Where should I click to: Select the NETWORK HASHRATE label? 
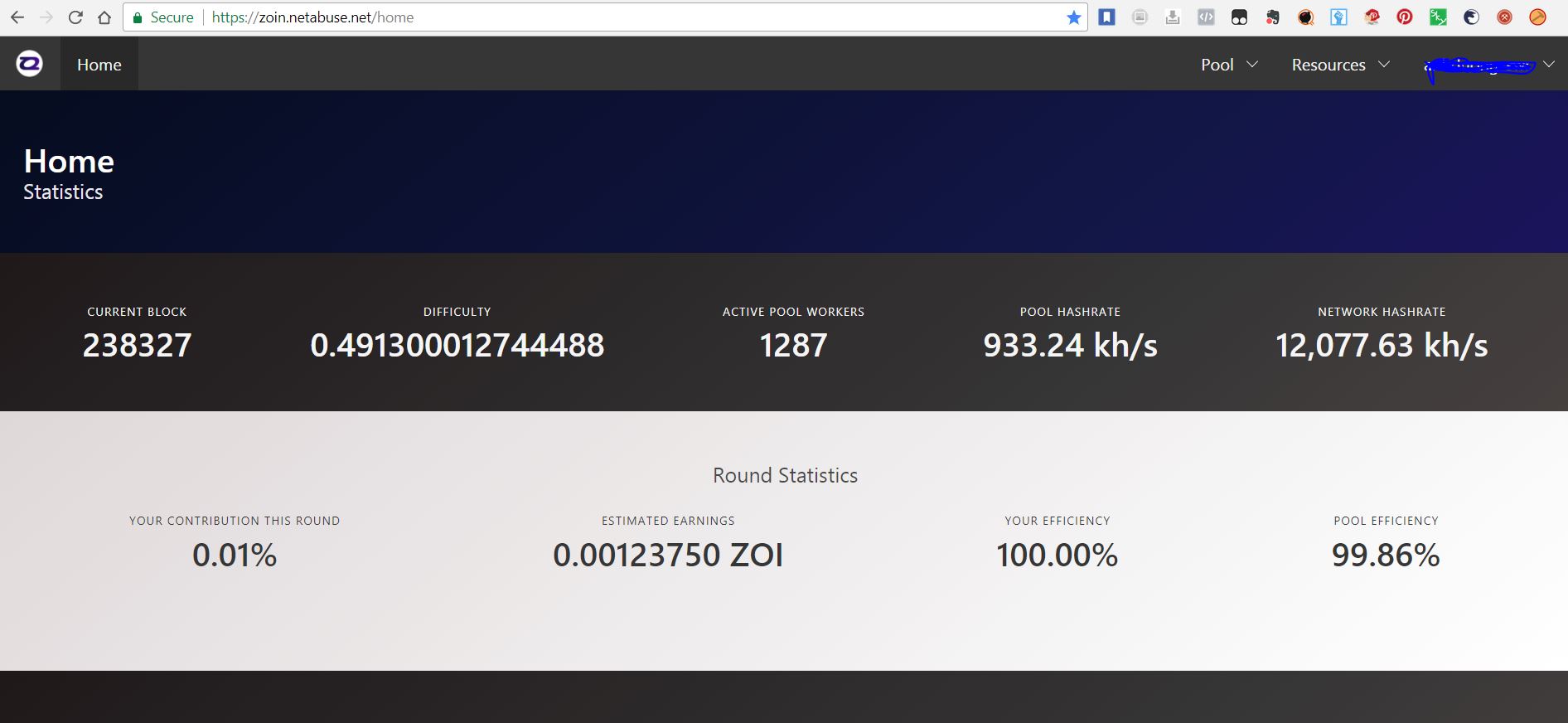1382,312
